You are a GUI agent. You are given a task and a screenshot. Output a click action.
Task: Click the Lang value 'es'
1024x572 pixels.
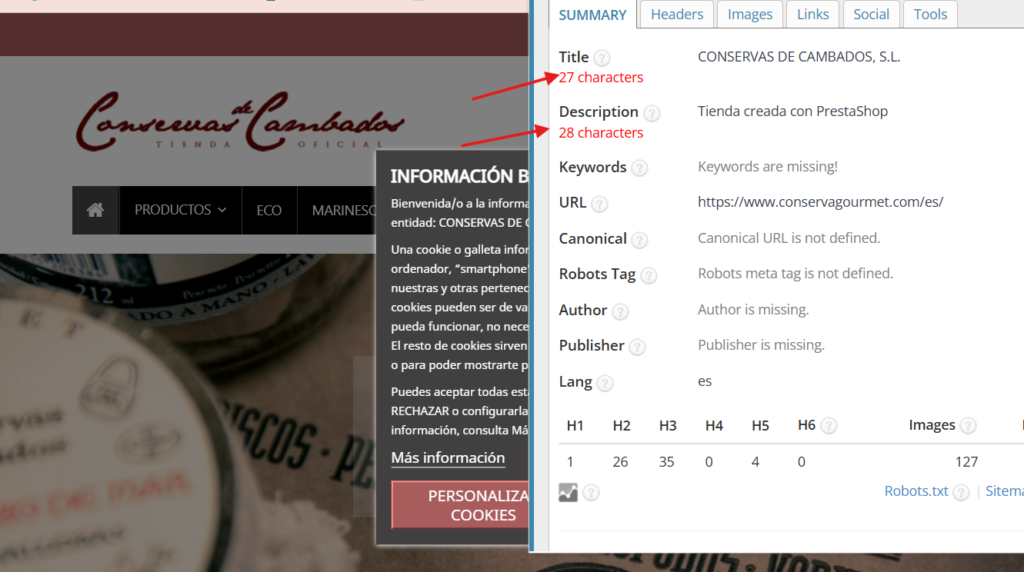coord(705,381)
